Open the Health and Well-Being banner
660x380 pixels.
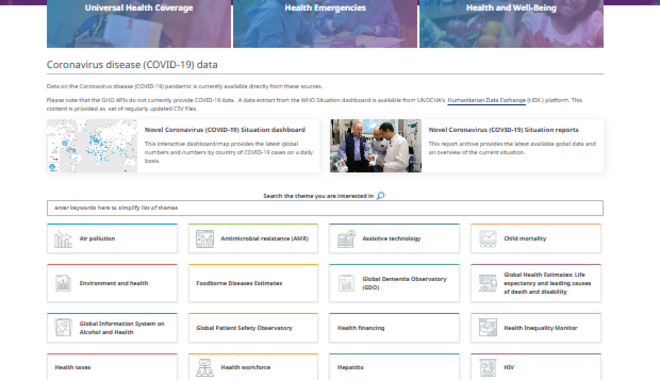(511, 24)
